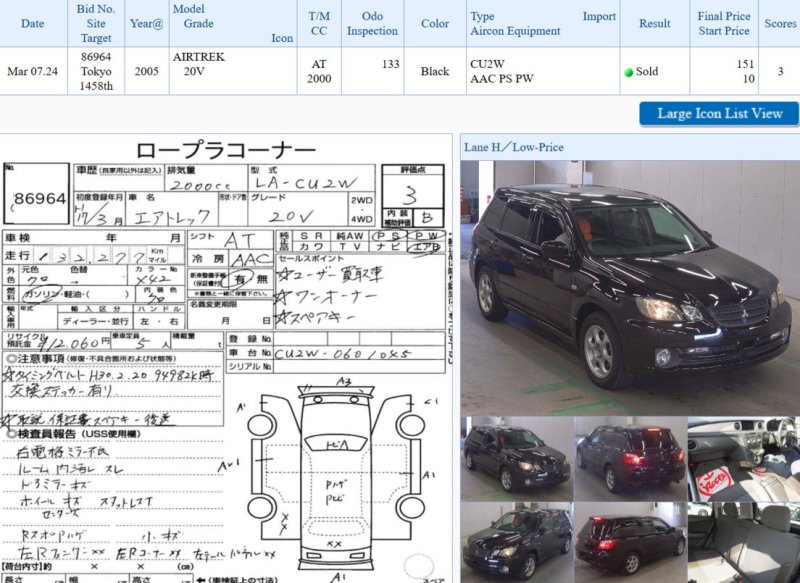
Task: Click the Color column header
Action: click(x=435, y=23)
